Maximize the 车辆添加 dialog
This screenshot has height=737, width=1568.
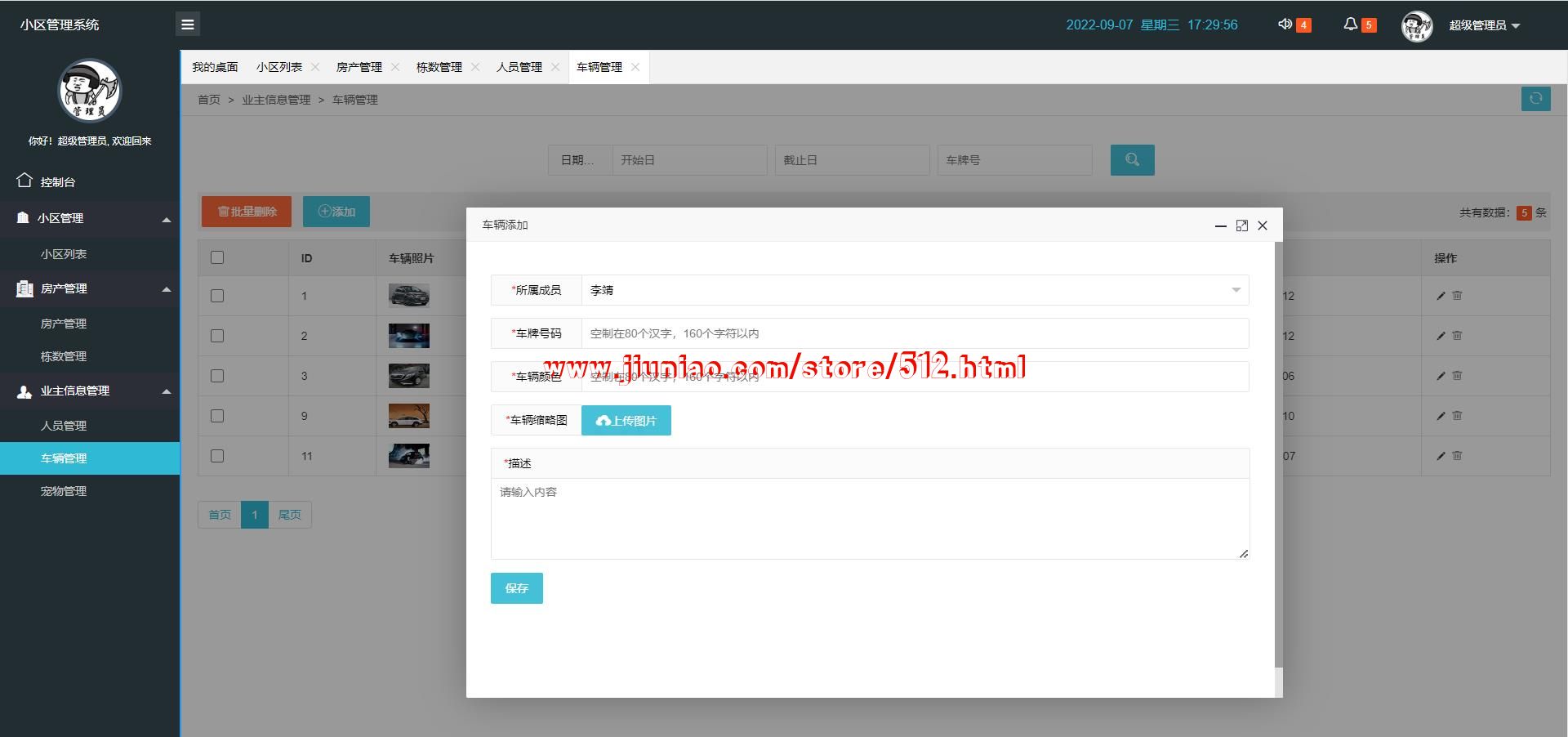[x=1241, y=226]
